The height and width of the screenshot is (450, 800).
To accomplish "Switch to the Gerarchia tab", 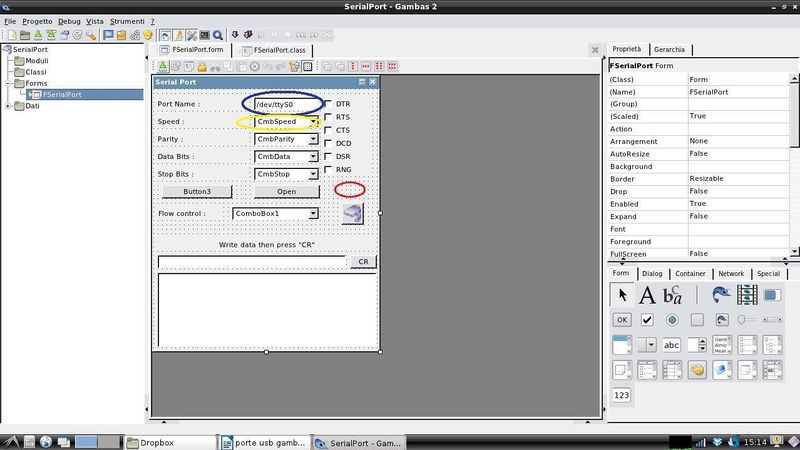I will click(x=669, y=49).
